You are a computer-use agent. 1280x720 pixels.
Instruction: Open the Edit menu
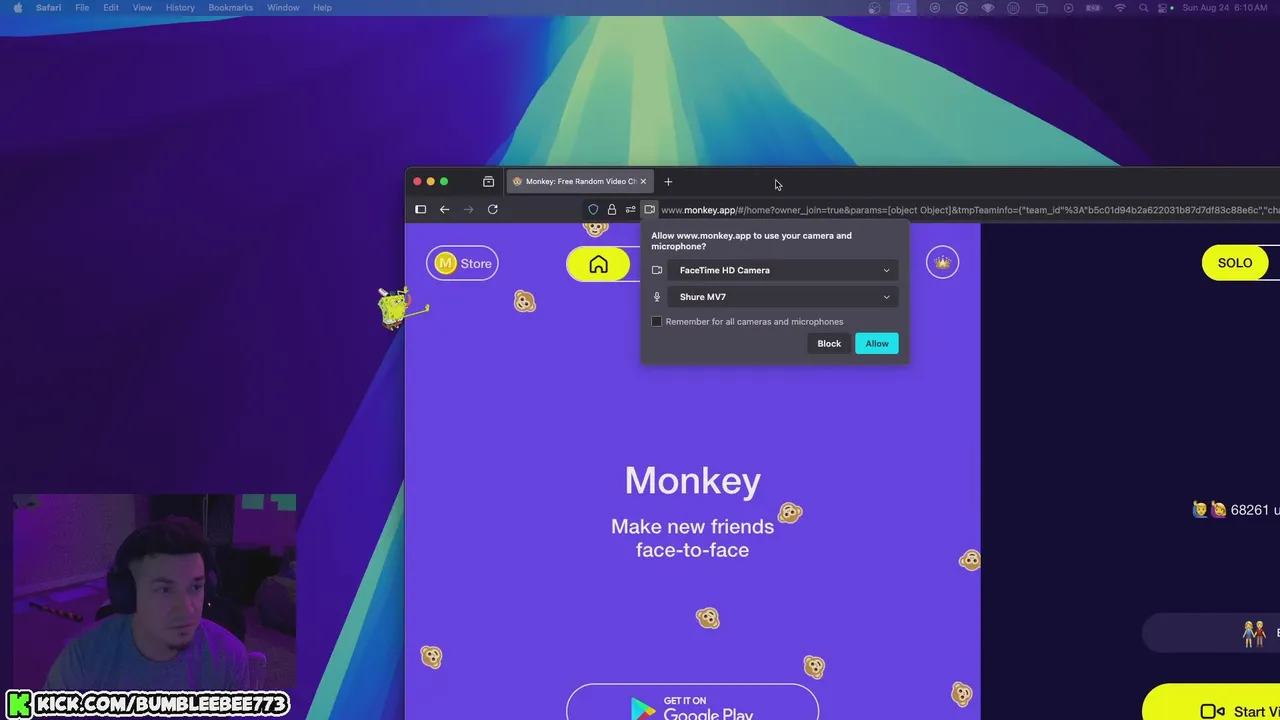coord(111,8)
